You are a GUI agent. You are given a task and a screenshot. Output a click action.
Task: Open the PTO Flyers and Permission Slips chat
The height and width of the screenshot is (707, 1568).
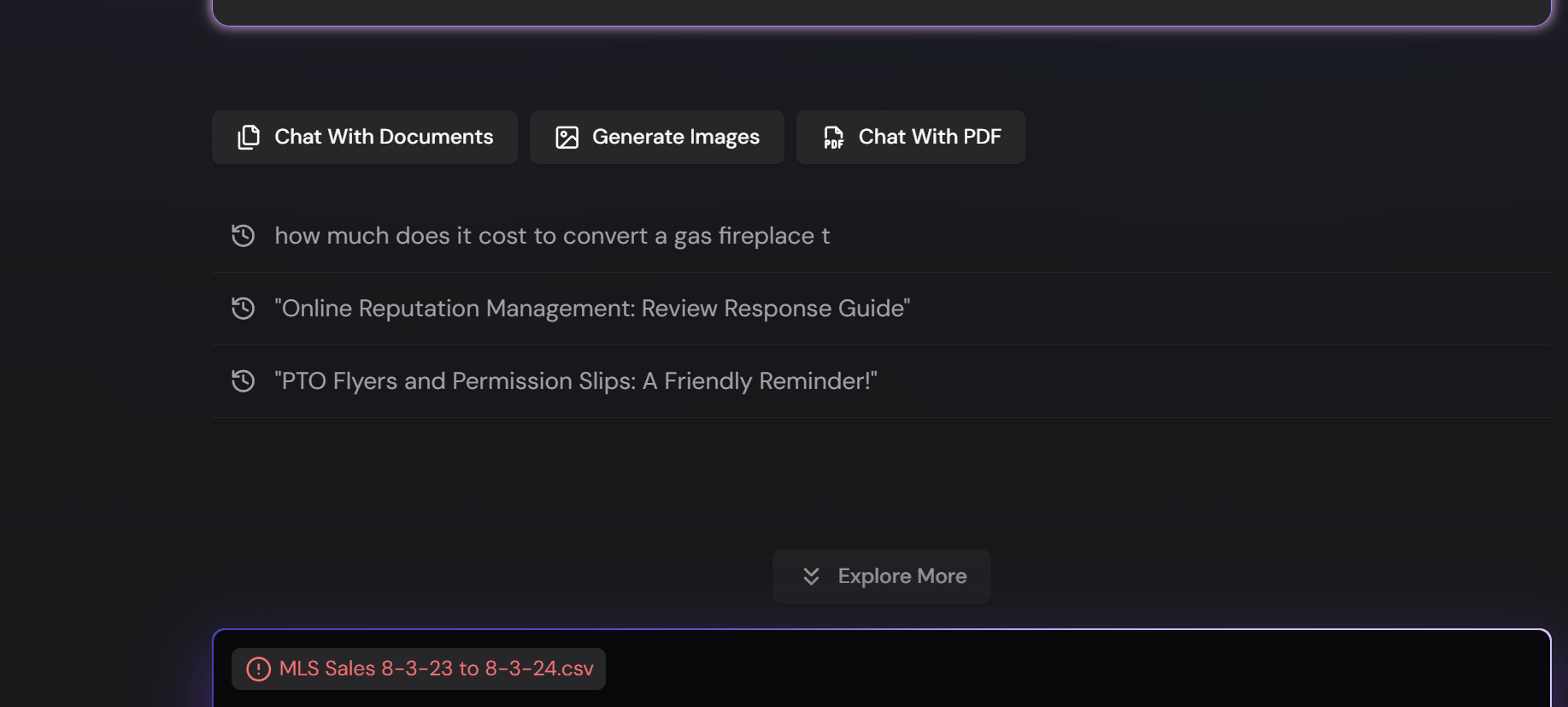click(882, 381)
